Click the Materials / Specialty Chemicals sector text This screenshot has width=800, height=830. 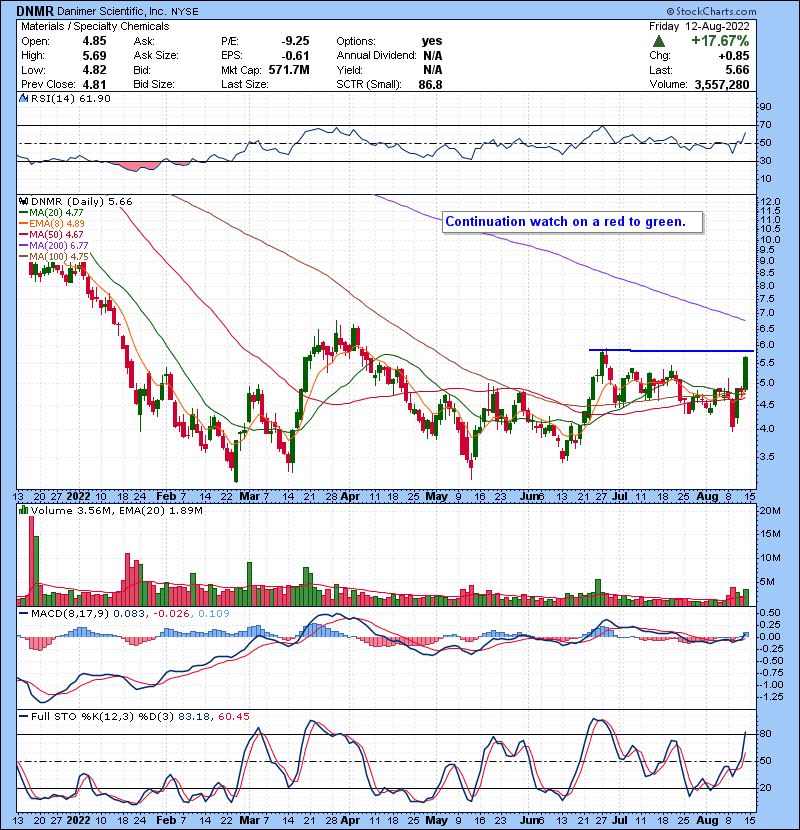click(95, 26)
